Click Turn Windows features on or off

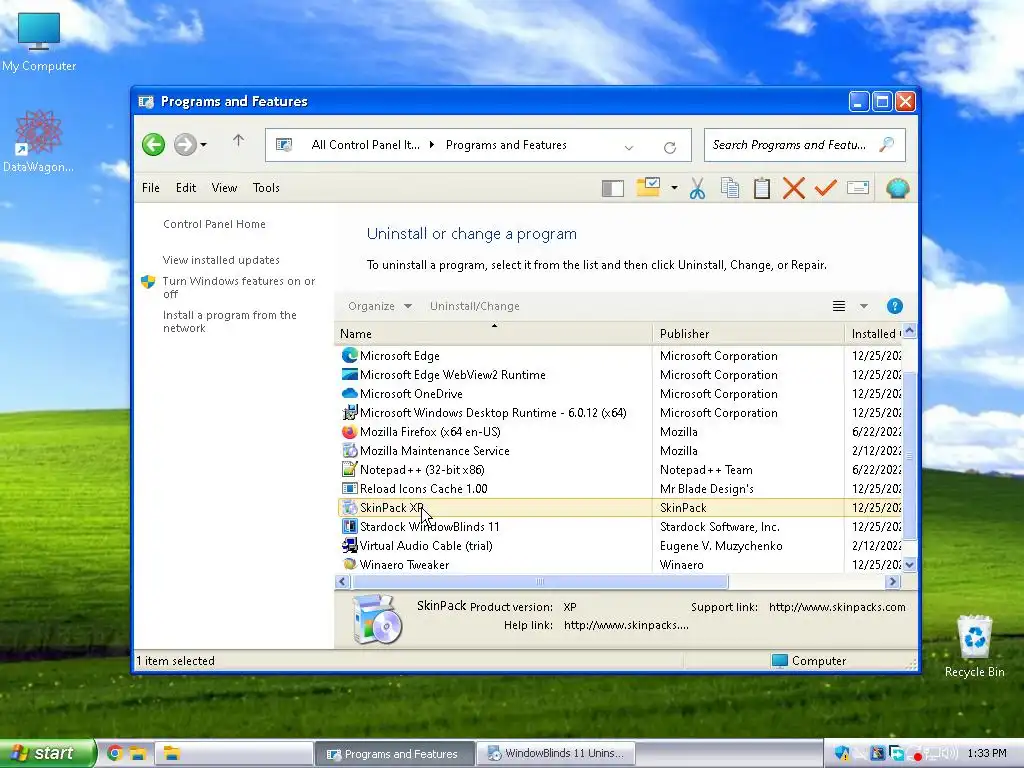(238, 287)
